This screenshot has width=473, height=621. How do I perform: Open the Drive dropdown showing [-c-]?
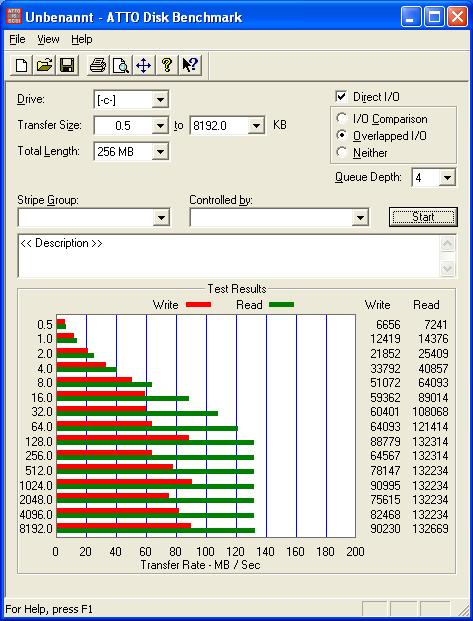pyautogui.click(x=160, y=99)
